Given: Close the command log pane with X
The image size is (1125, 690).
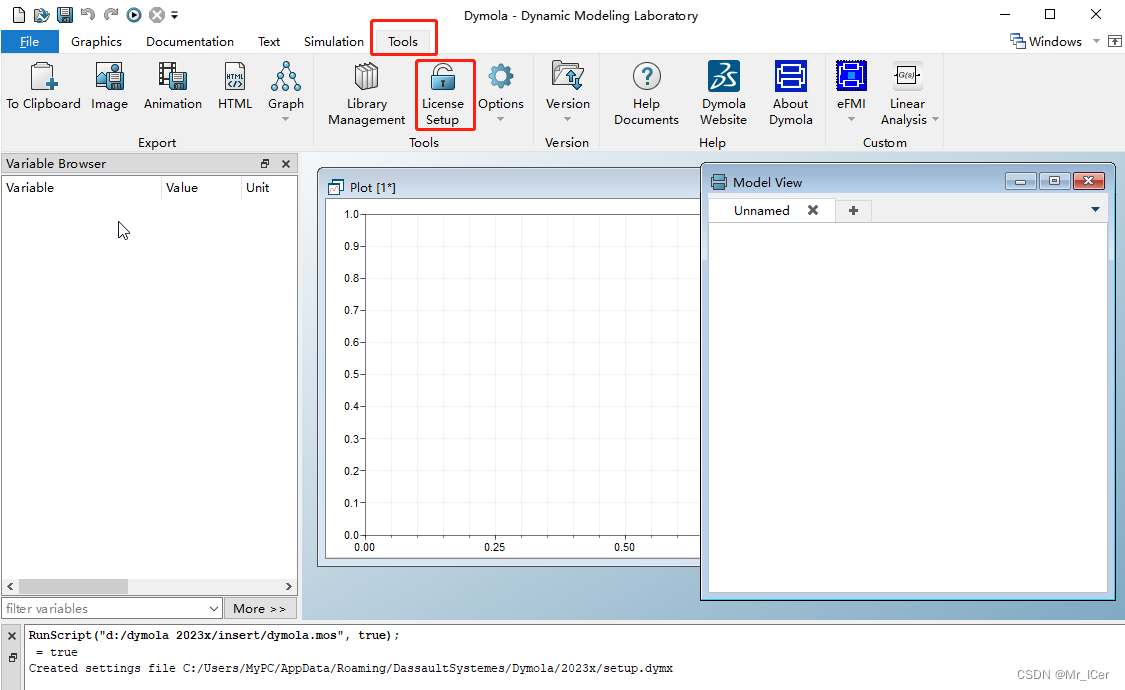Looking at the screenshot, I should click(x=11, y=636).
